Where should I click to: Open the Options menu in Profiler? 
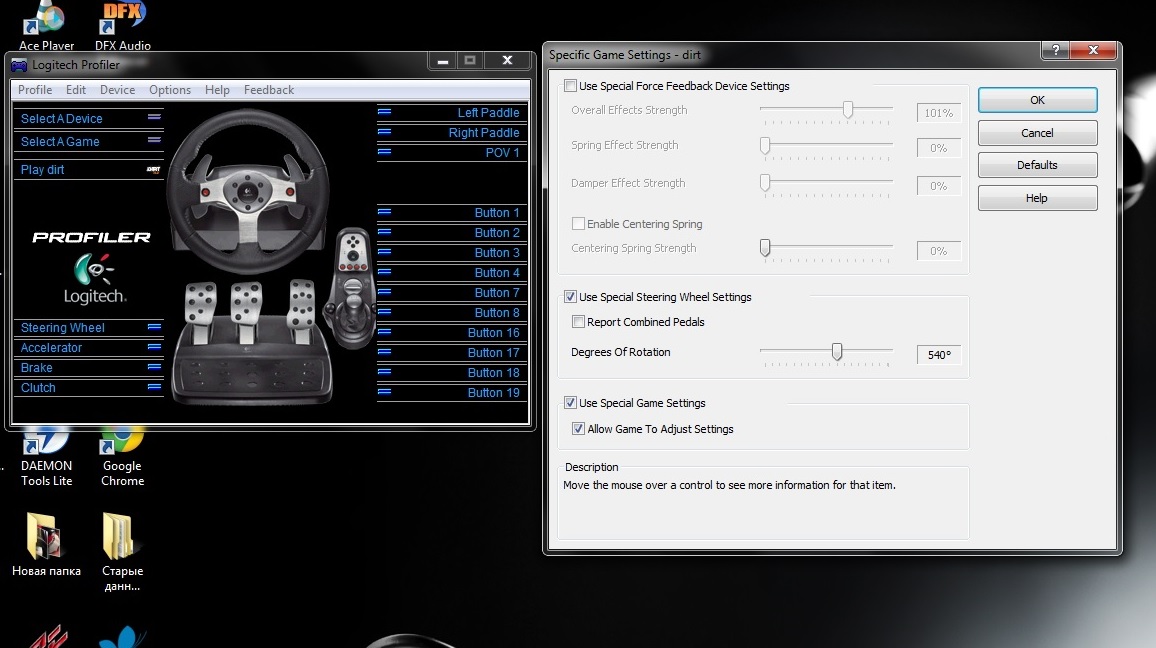(x=170, y=90)
